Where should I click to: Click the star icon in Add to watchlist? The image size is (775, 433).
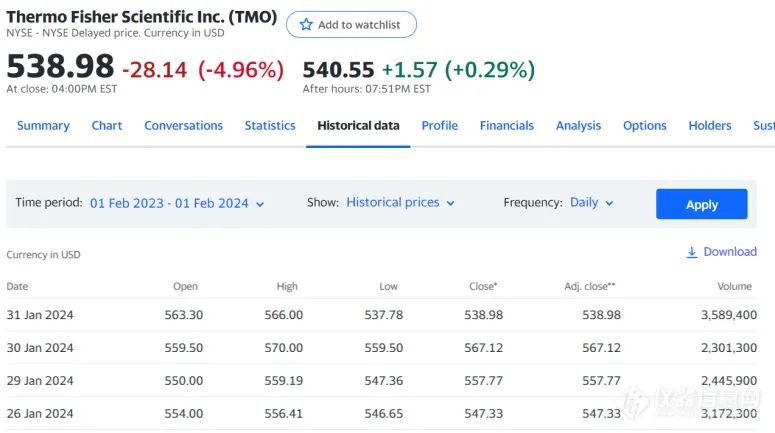pos(306,25)
